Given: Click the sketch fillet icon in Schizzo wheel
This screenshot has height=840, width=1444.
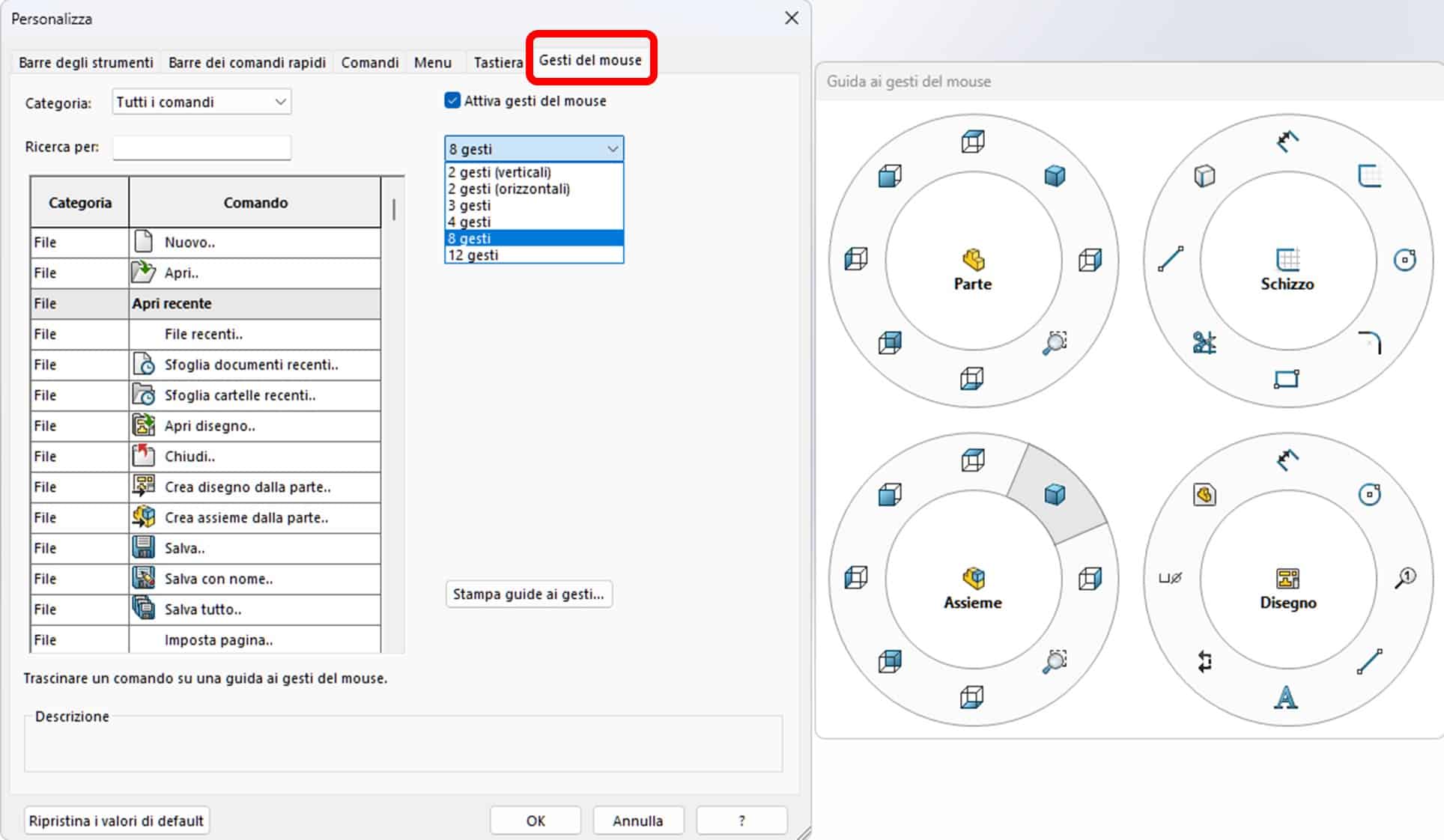Looking at the screenshot, I should click(x=1370, y=342).
